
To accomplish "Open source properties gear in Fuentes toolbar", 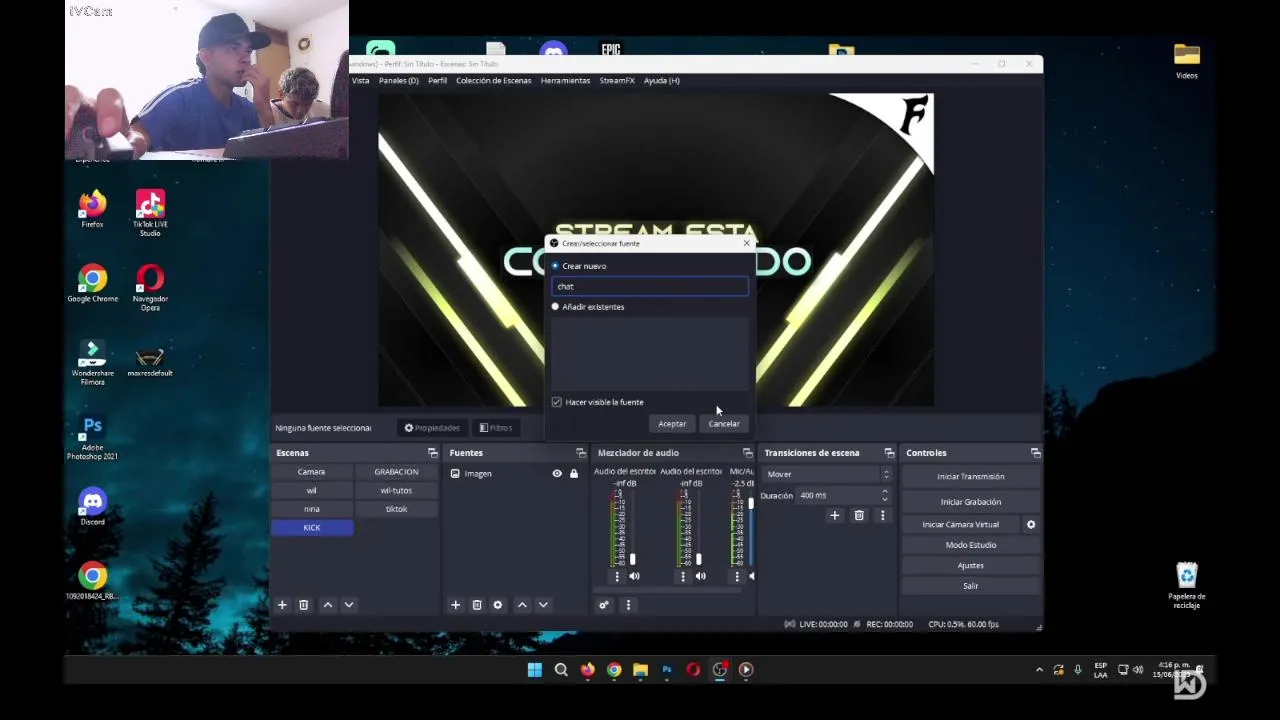I will tap(498, 605).
